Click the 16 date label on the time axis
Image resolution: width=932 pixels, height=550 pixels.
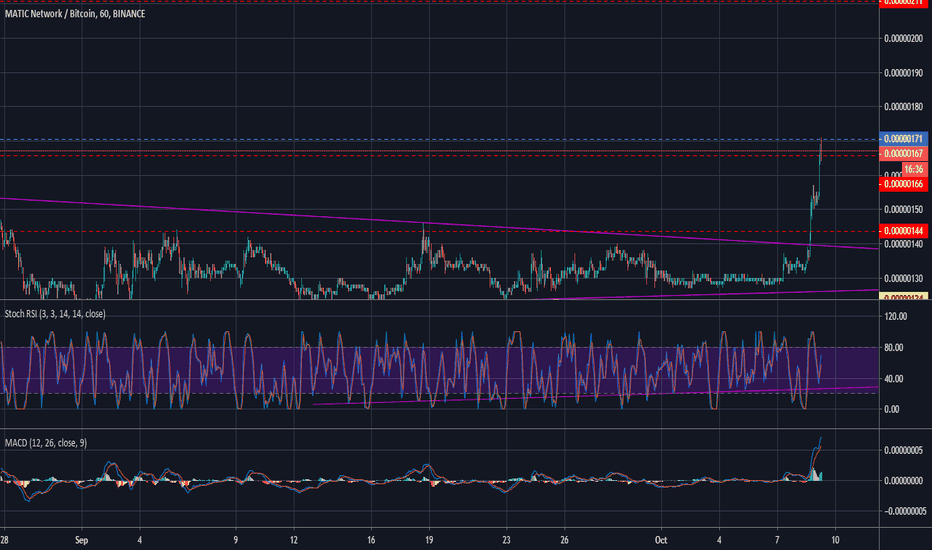point(371,540)
